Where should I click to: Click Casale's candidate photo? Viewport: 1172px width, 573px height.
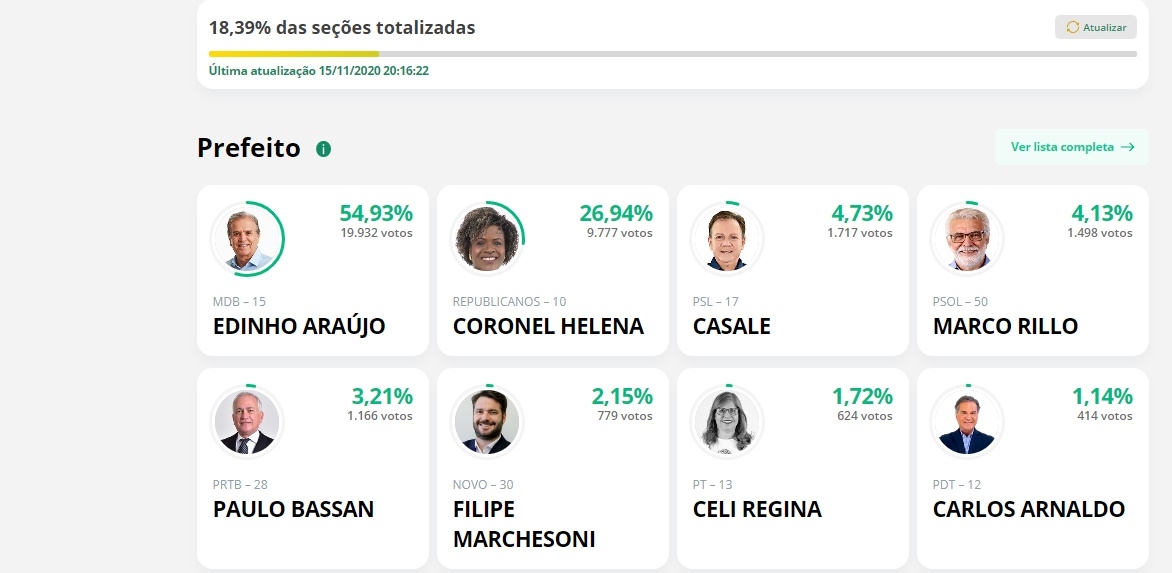[727, 239]
